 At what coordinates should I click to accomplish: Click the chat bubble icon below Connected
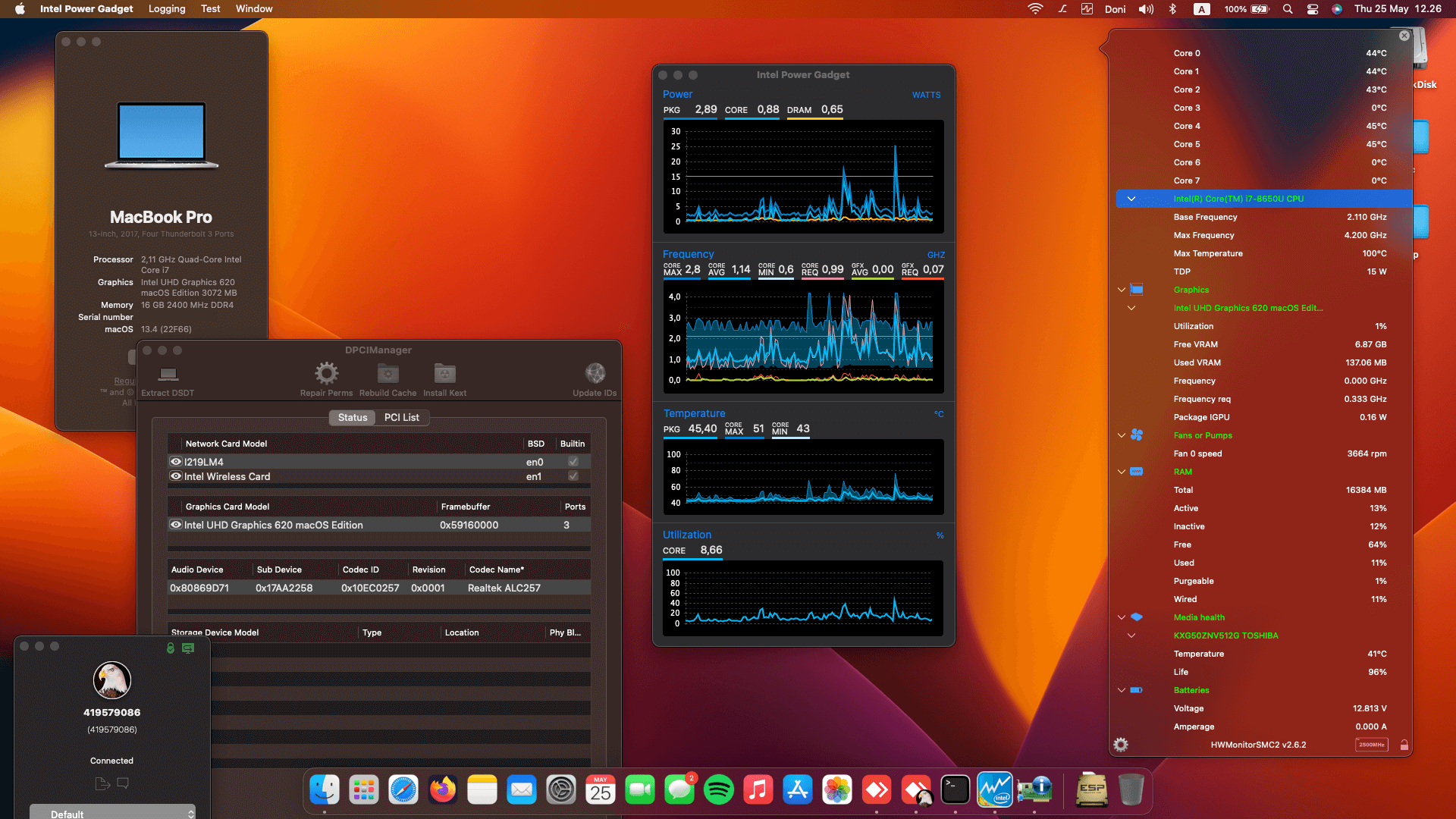[x=123, y=783]
